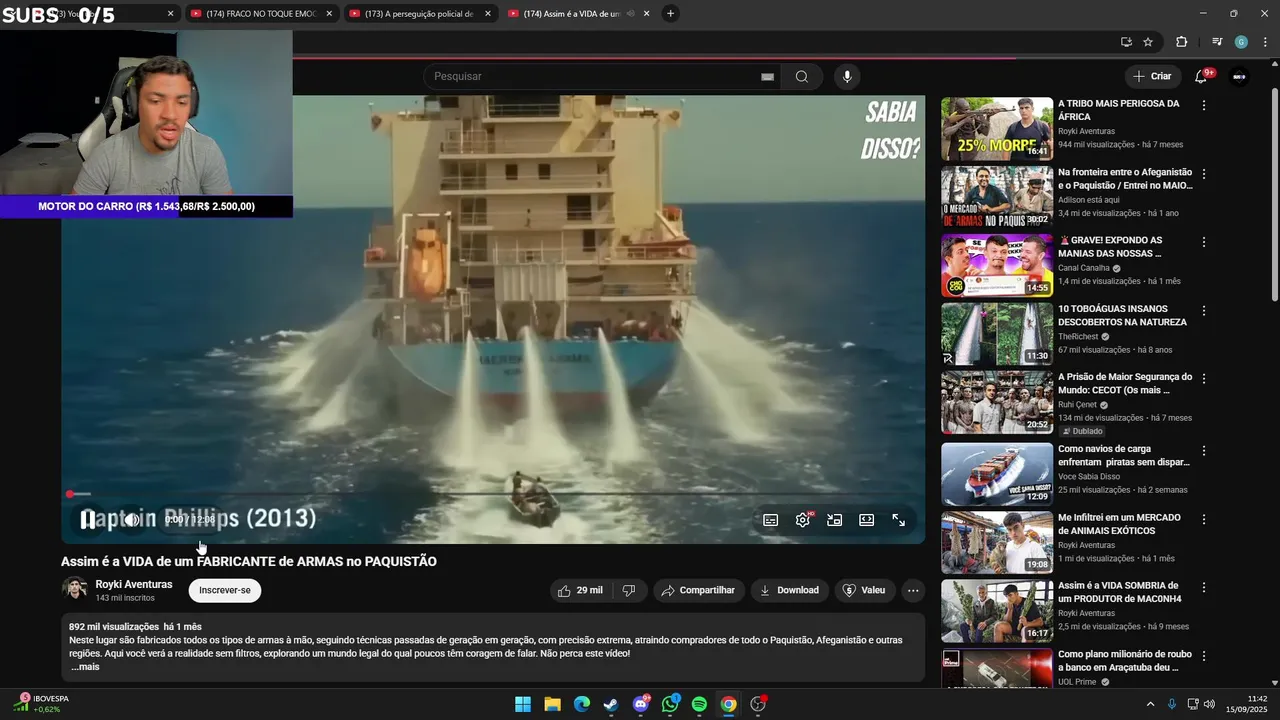Open options for Como navios de carga video

pos(1204,451)
